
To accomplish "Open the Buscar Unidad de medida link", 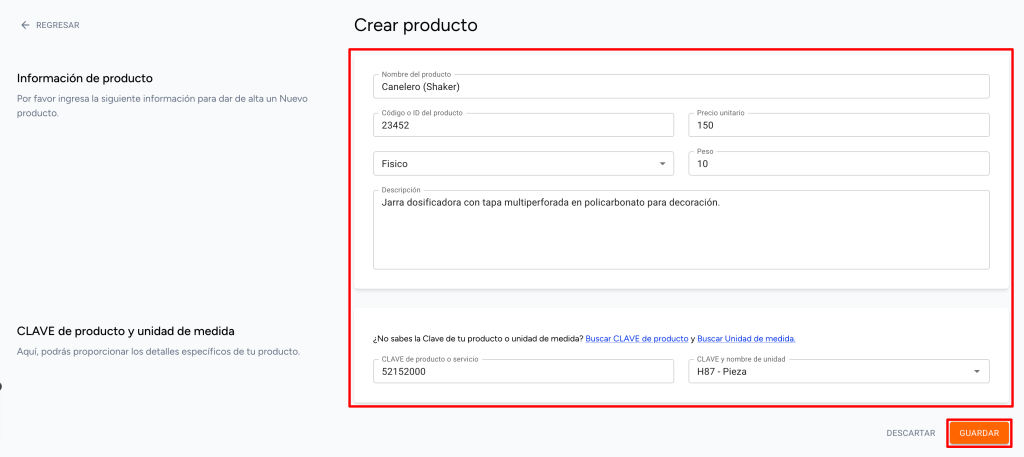I will point(746,339).
